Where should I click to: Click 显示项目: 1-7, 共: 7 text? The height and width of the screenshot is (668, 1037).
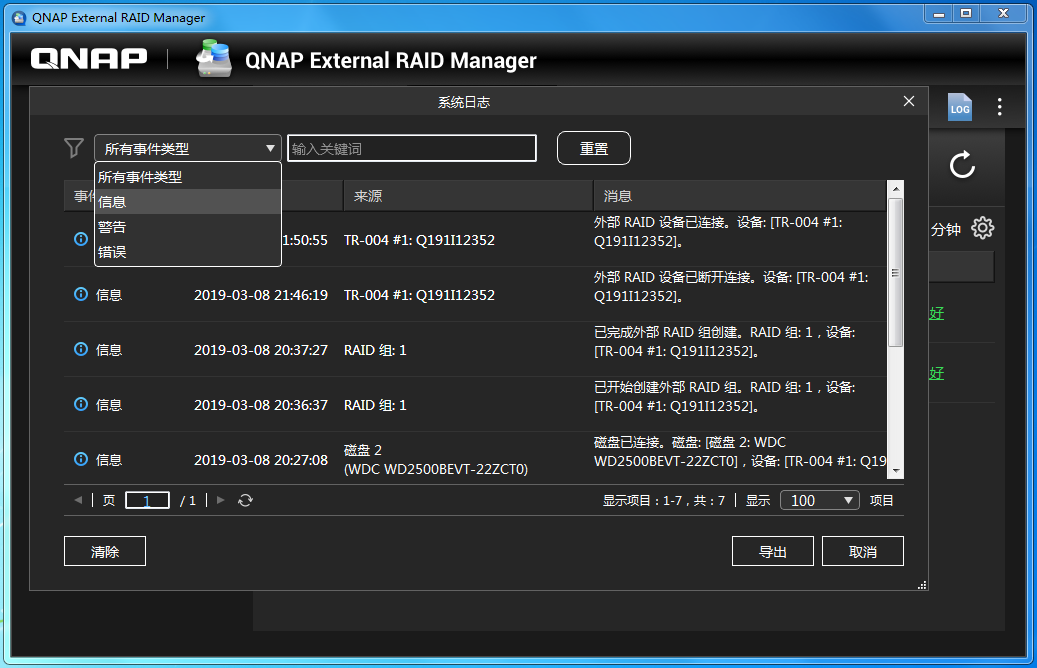click(663, 501)
